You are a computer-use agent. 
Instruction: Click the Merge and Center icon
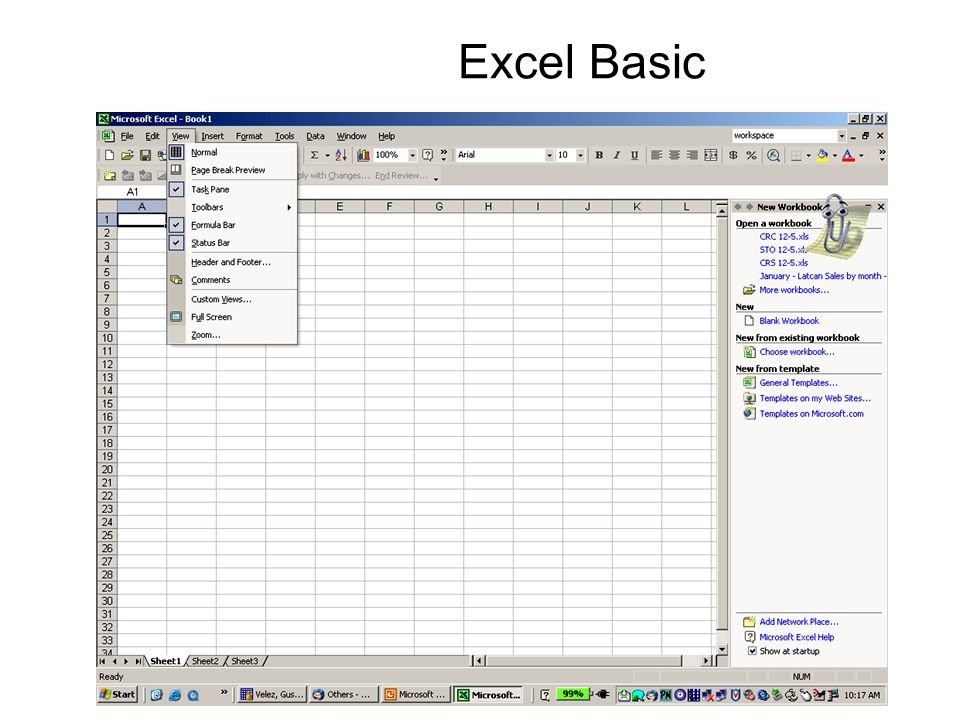coord(710,156)
